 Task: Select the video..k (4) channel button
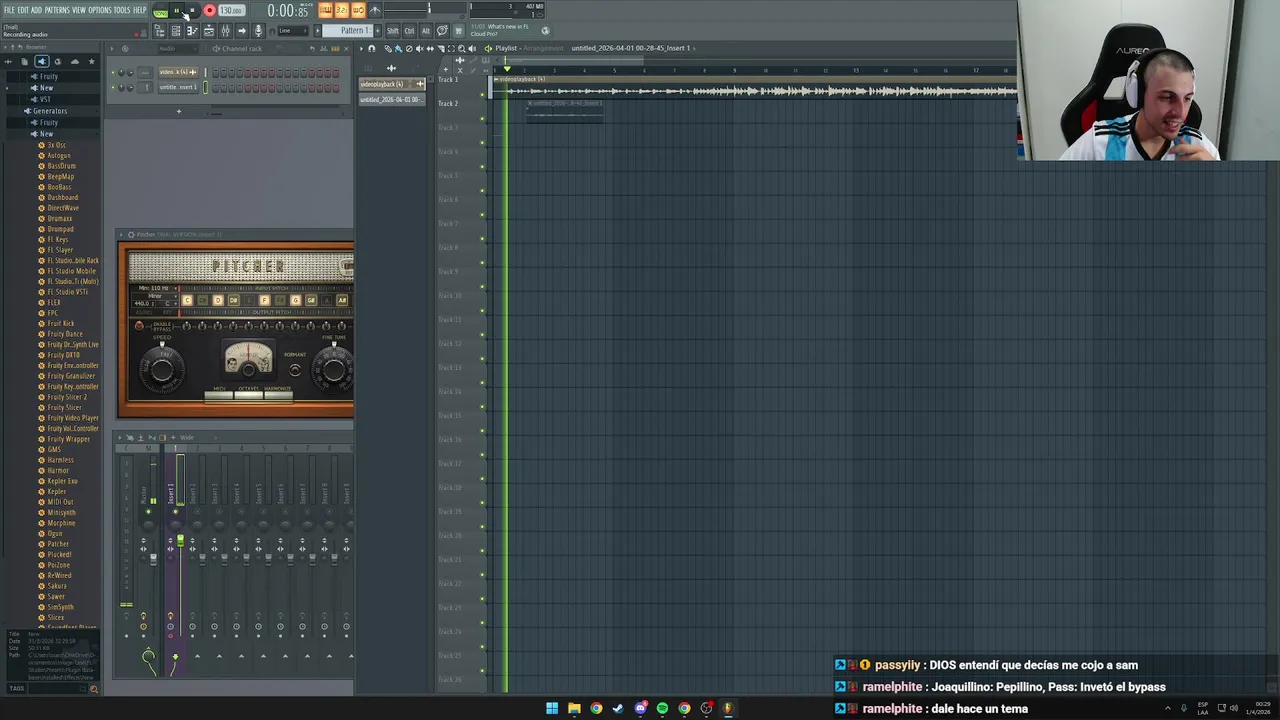coord(178,72)
